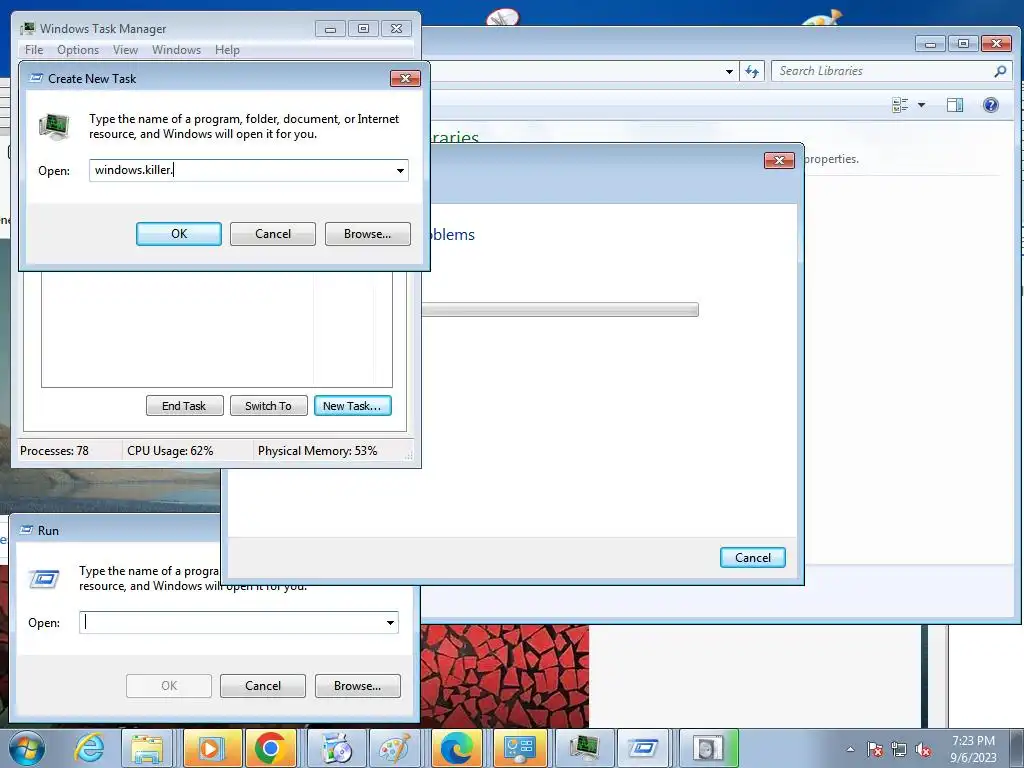Open the Control Panel taskbar icon
Image resolution: width=1024 pixels, height=768 pixels.
(520, 748)
